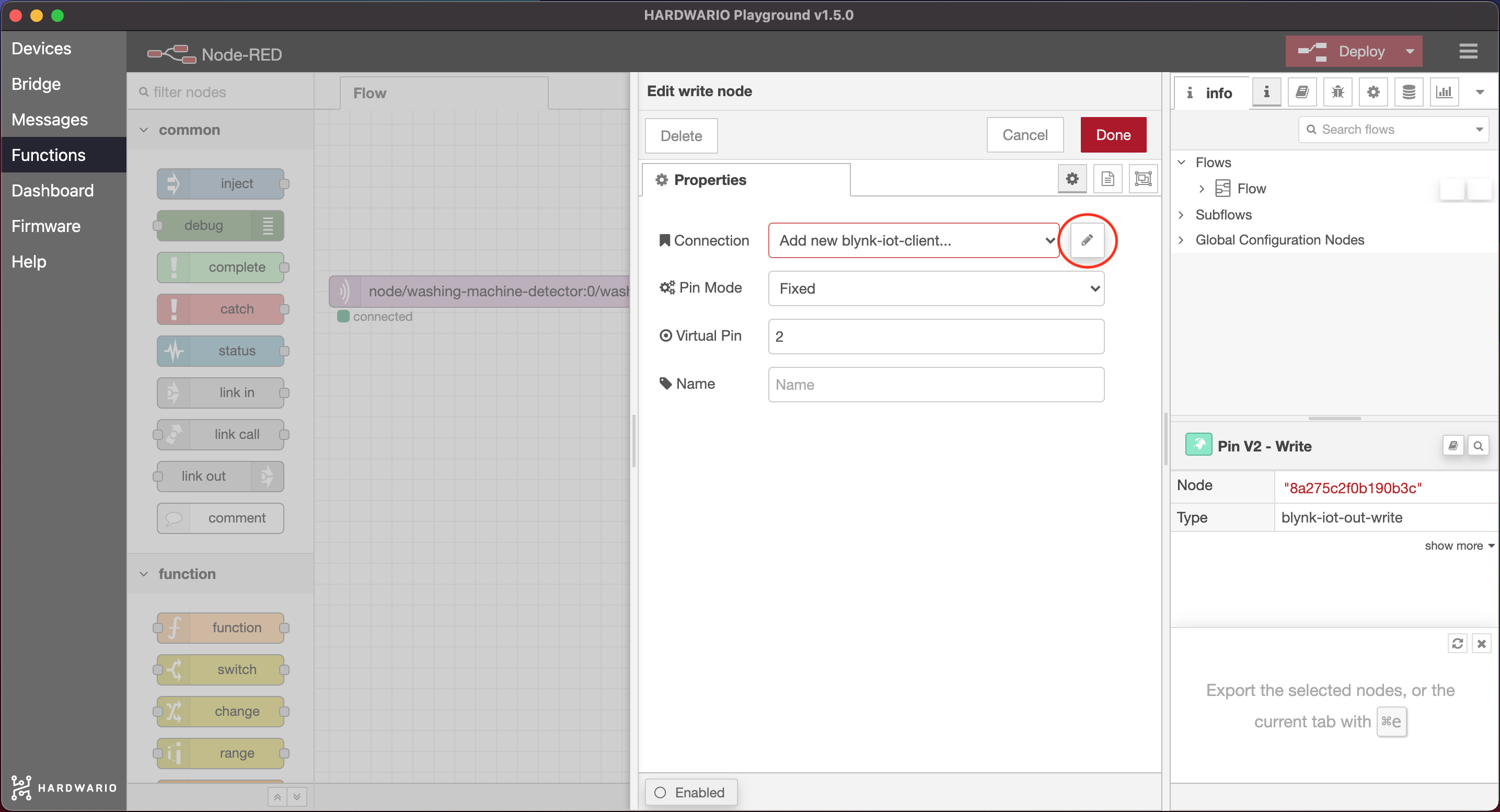1500x812 pixels.
Task: Click the Name input field
Action: (936, 384)
